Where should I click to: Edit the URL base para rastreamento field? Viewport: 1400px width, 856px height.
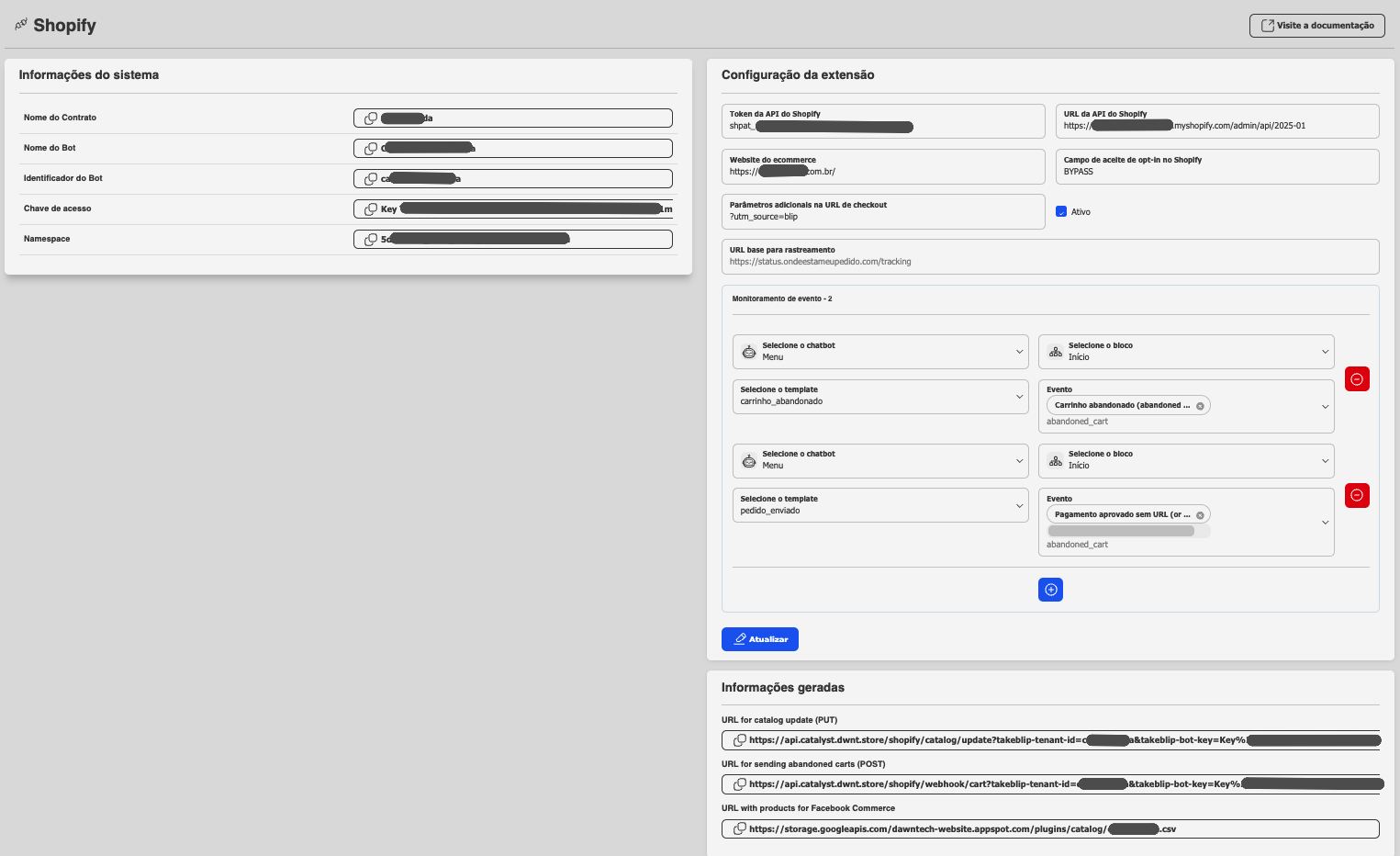(x=1050, y=256)
